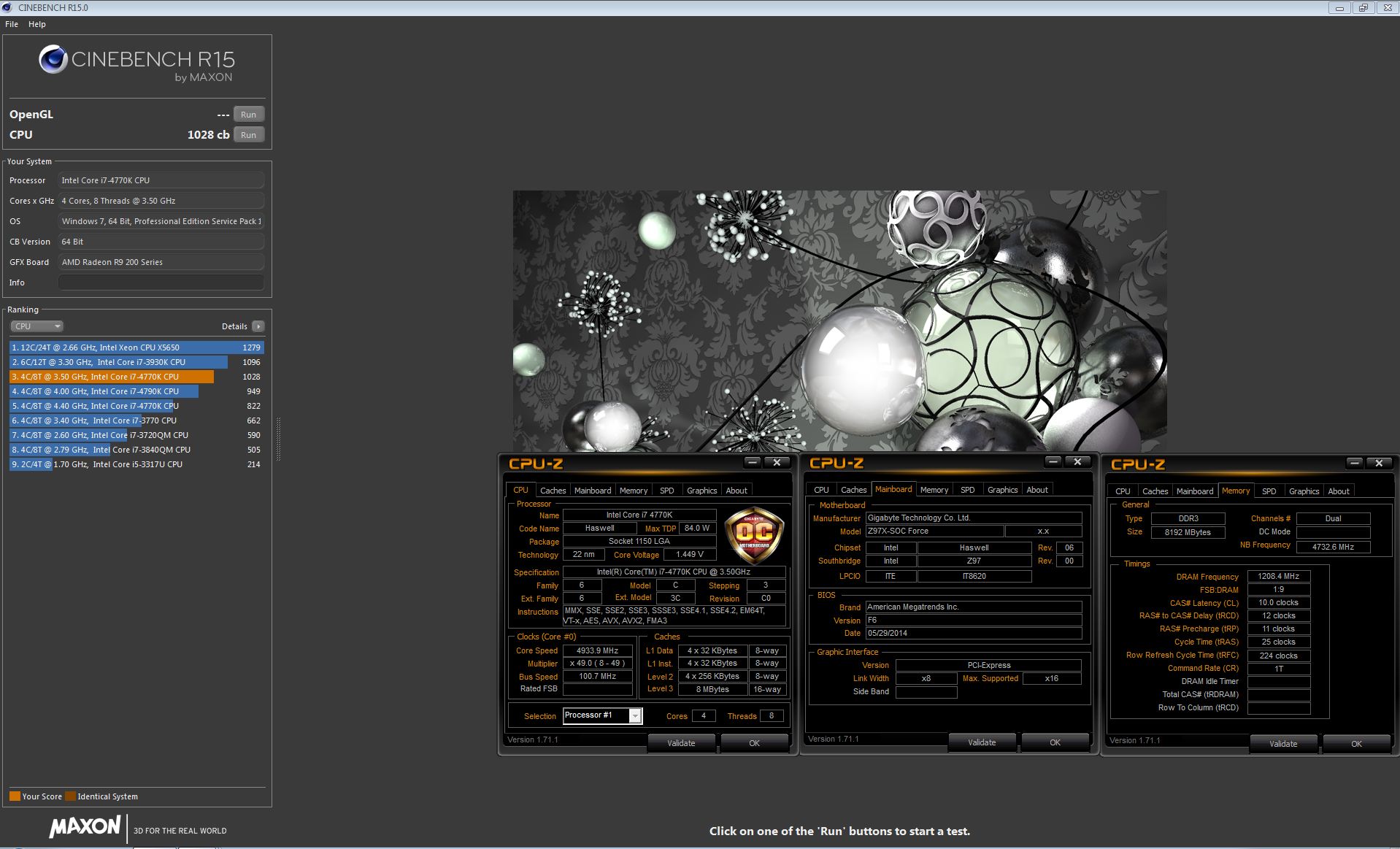Image resolution: width=1400 pixels, height=849 pixels.
Task: Open SPD tab in first CPU-Z window
Action: coord(667,491)
